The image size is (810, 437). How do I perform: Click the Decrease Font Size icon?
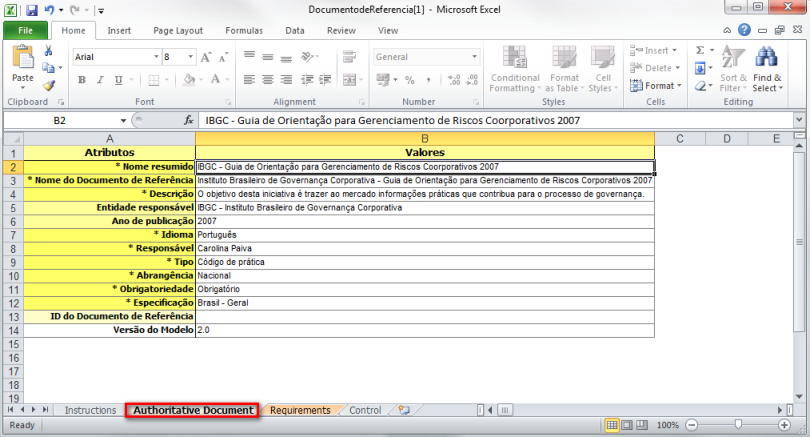(223, 57)
